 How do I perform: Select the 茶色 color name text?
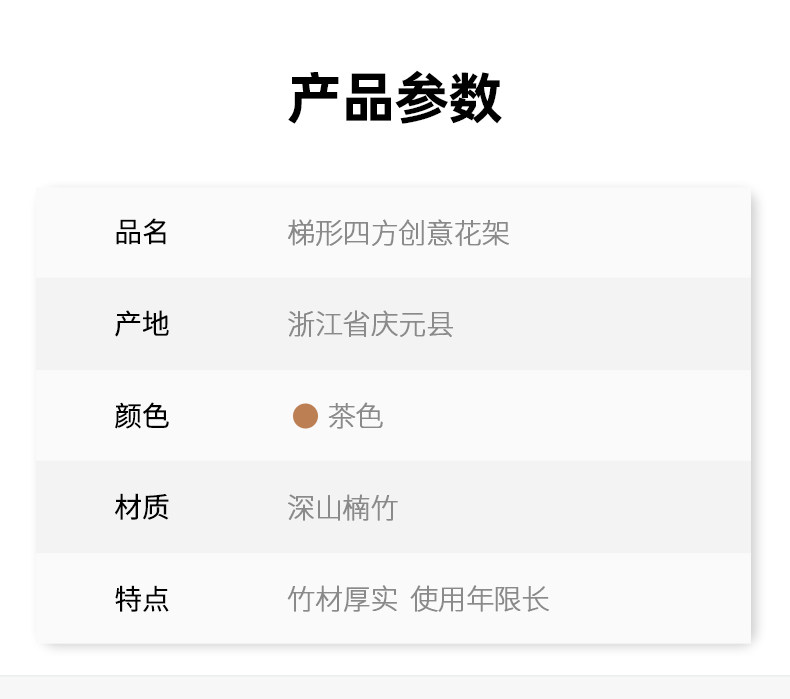click(x=355, y=416)
